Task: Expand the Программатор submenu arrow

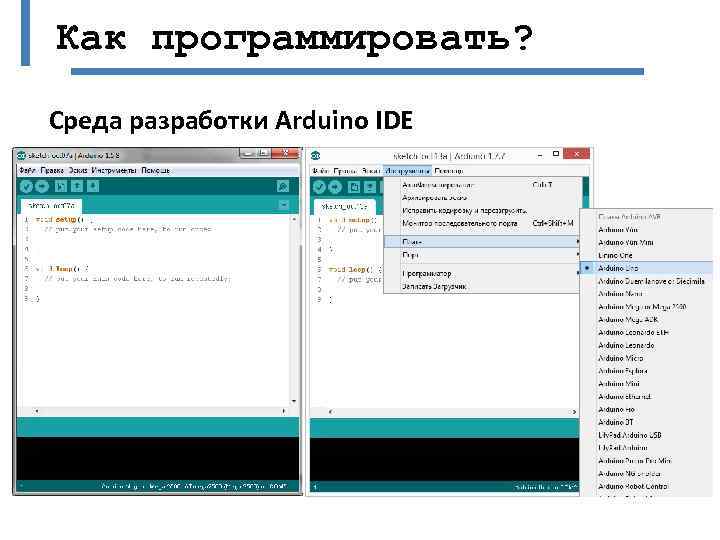Action: click(578, 273)
